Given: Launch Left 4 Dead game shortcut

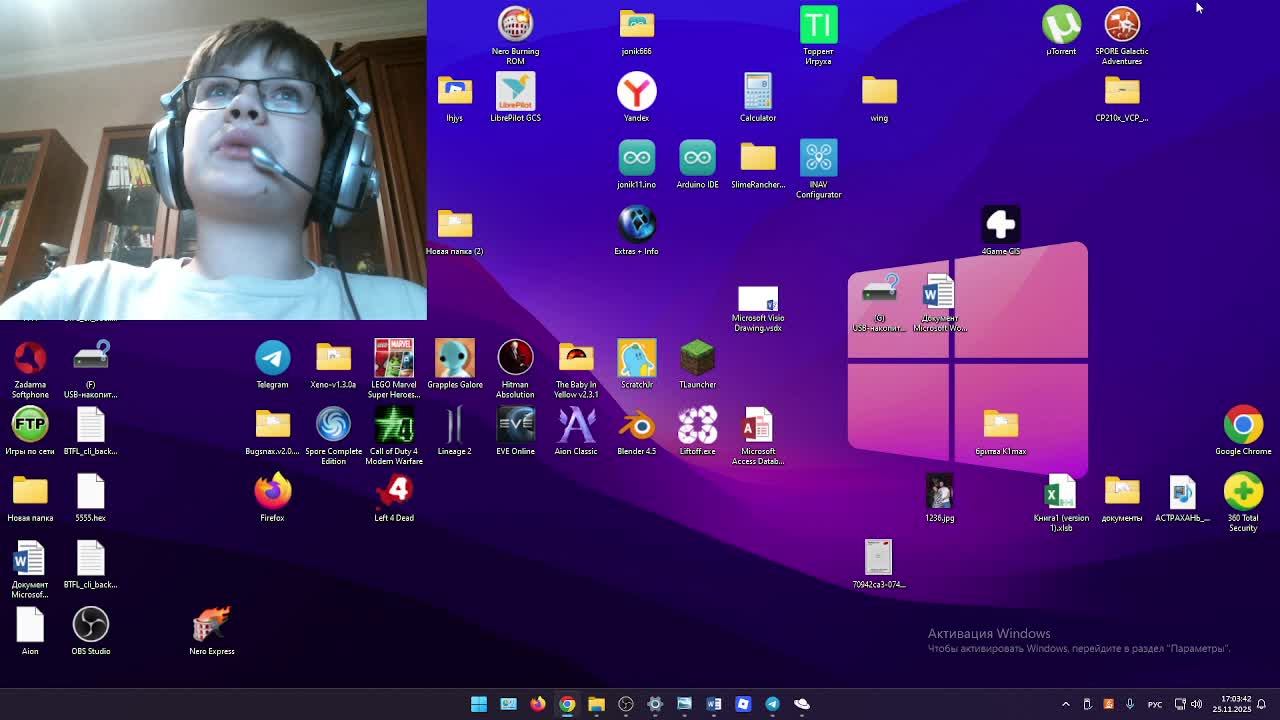Looking at the screenshot, I should [x=394, y=491].
